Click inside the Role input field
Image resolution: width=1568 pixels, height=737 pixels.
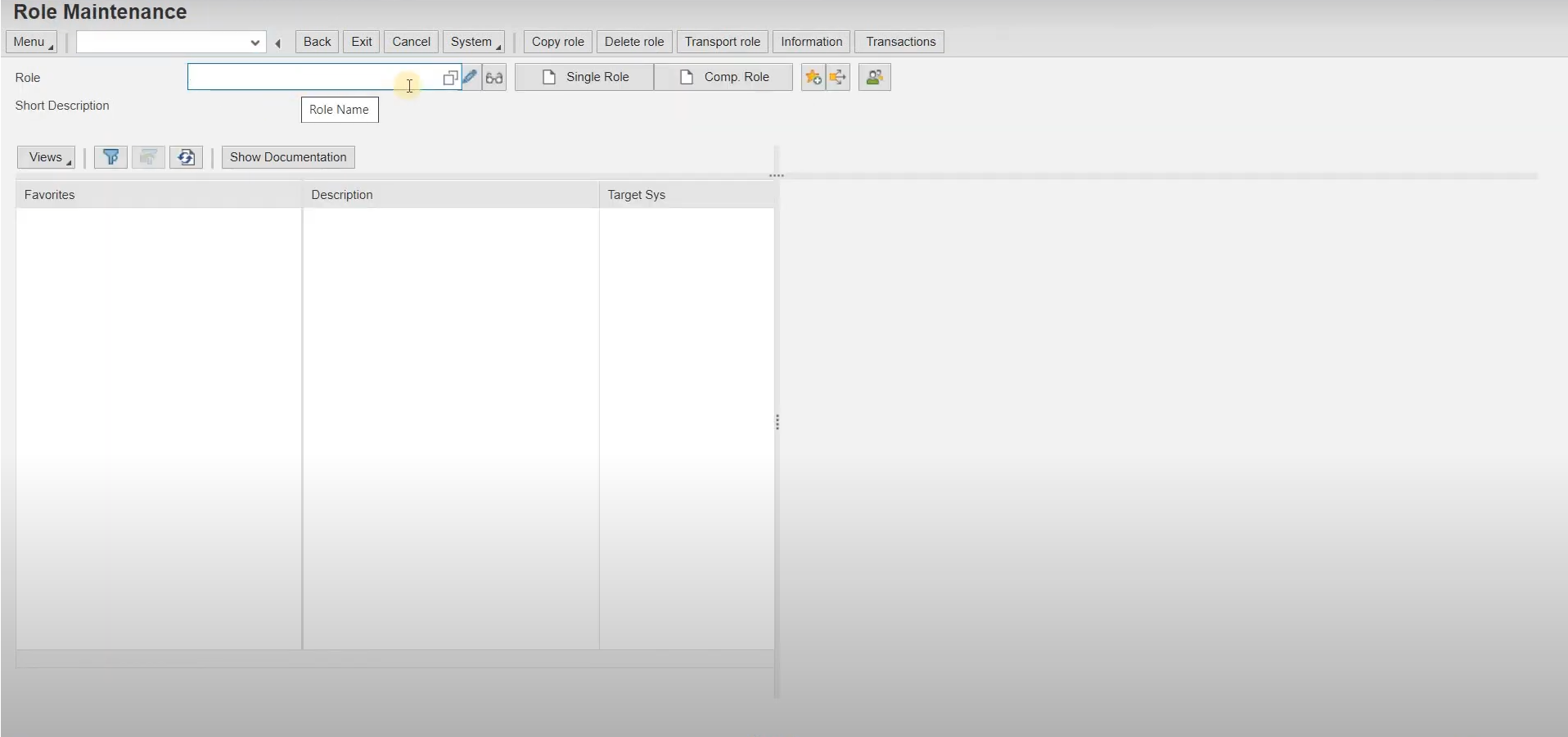point(311,76)
